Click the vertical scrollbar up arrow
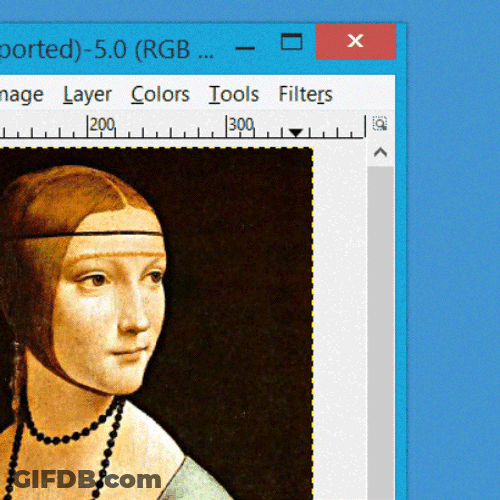This screenshot has height=500, width=500. 380,153
